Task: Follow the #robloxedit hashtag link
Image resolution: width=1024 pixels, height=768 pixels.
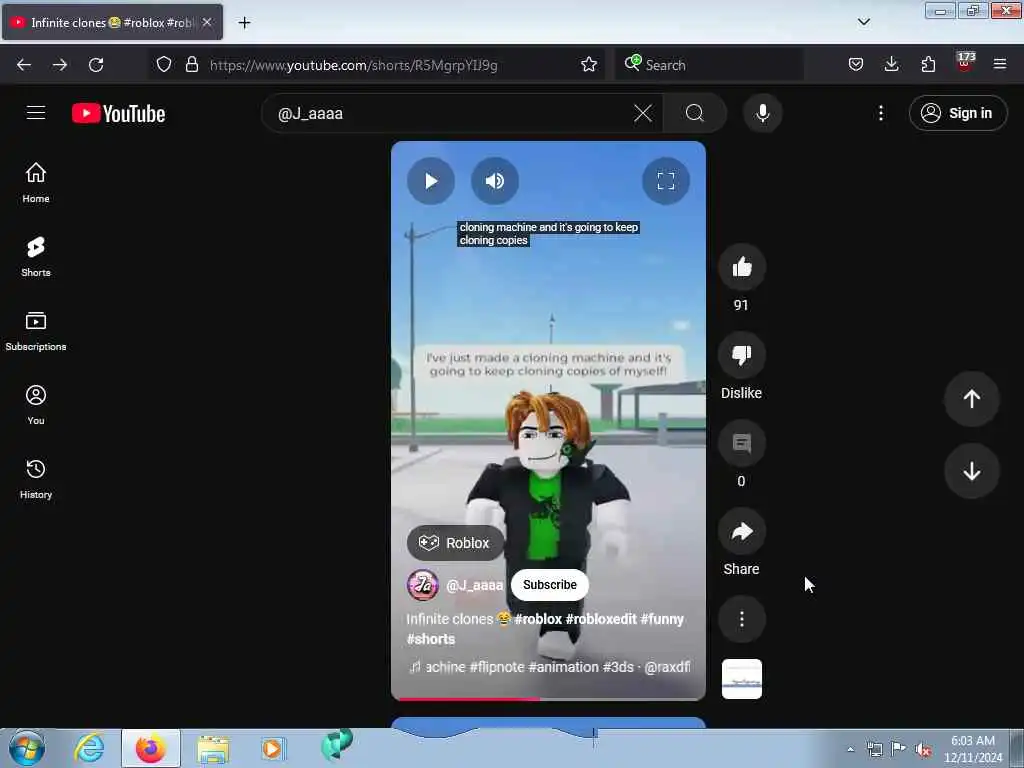Action: (x=601, y=619)
